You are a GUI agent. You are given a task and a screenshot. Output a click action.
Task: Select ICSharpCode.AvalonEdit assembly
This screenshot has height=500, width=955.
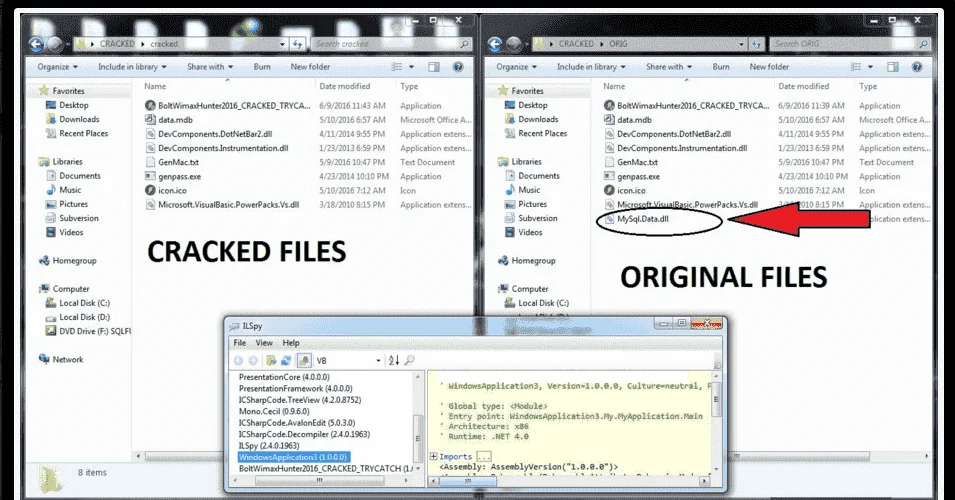[297, 423]
